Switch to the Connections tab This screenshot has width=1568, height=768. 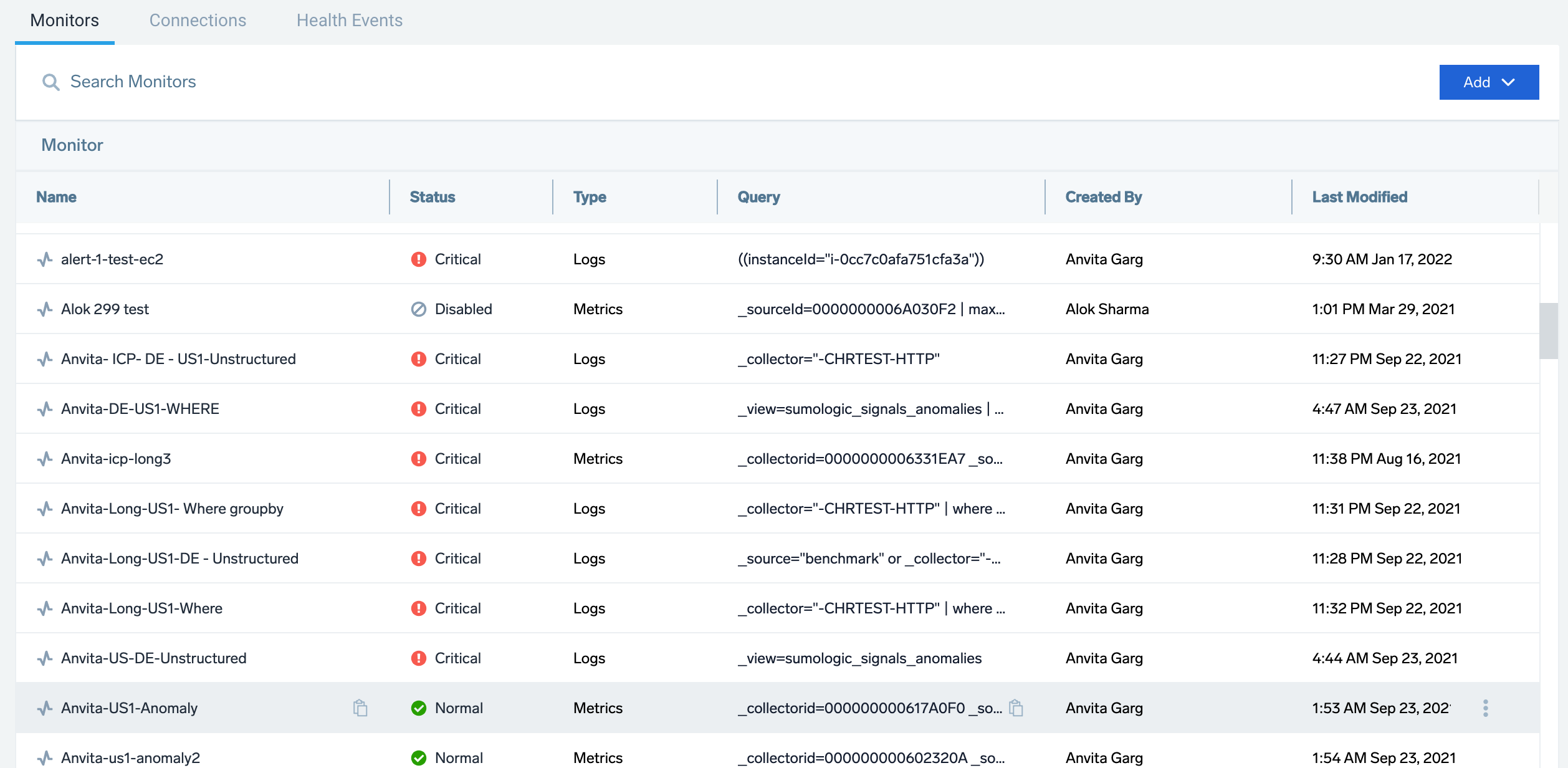[198, 20]
